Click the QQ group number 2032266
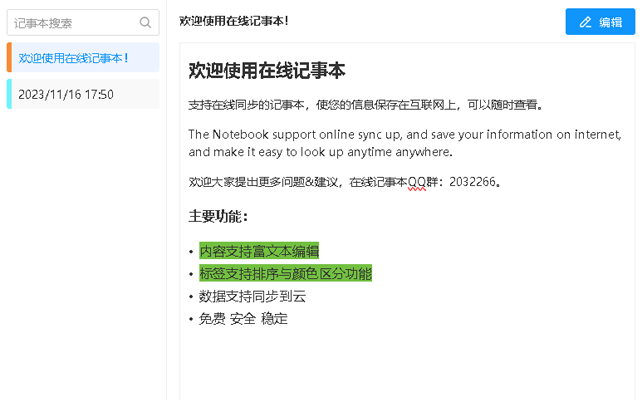Image resolution: width=640 pixels, height=400 pixels. (473, 182)
